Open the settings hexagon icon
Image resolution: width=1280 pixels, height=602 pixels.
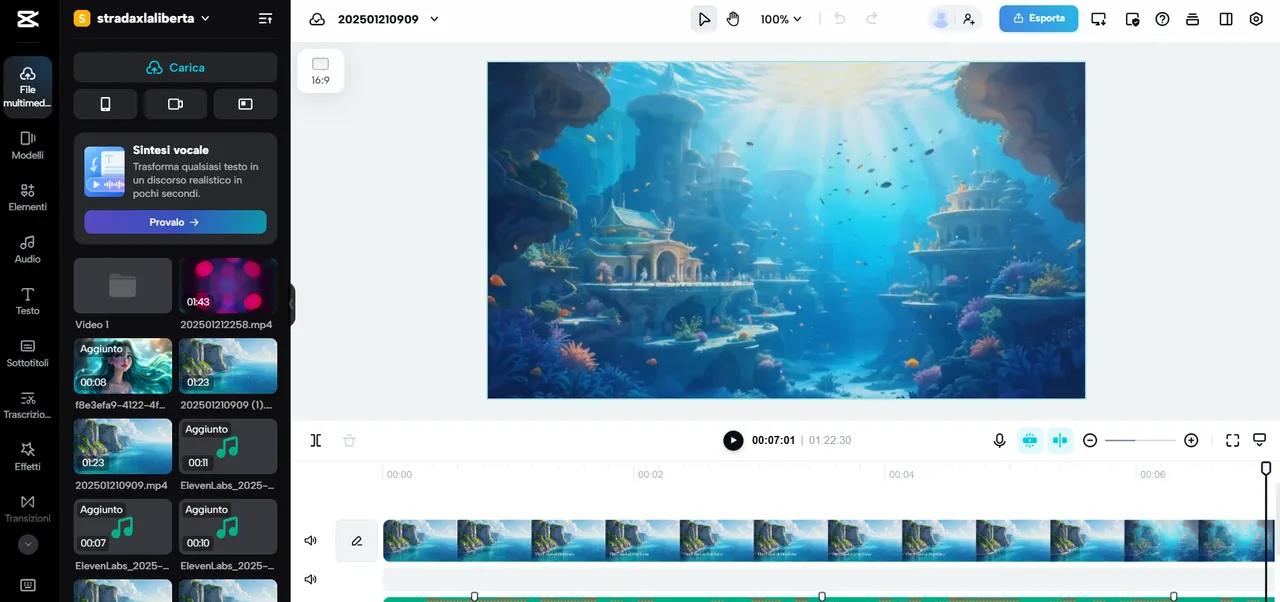[1257, 19]
